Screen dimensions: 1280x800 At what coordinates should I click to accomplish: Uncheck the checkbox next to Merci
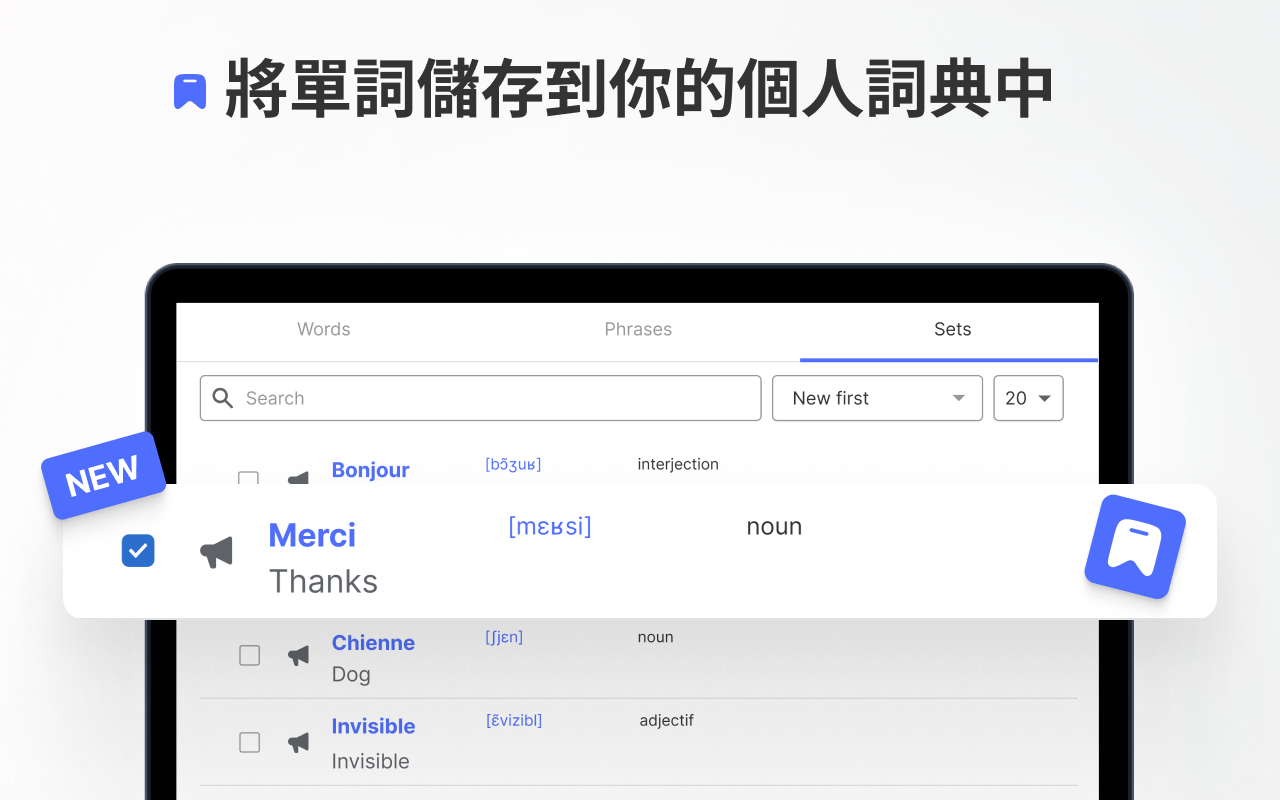[x=138, y=551]
